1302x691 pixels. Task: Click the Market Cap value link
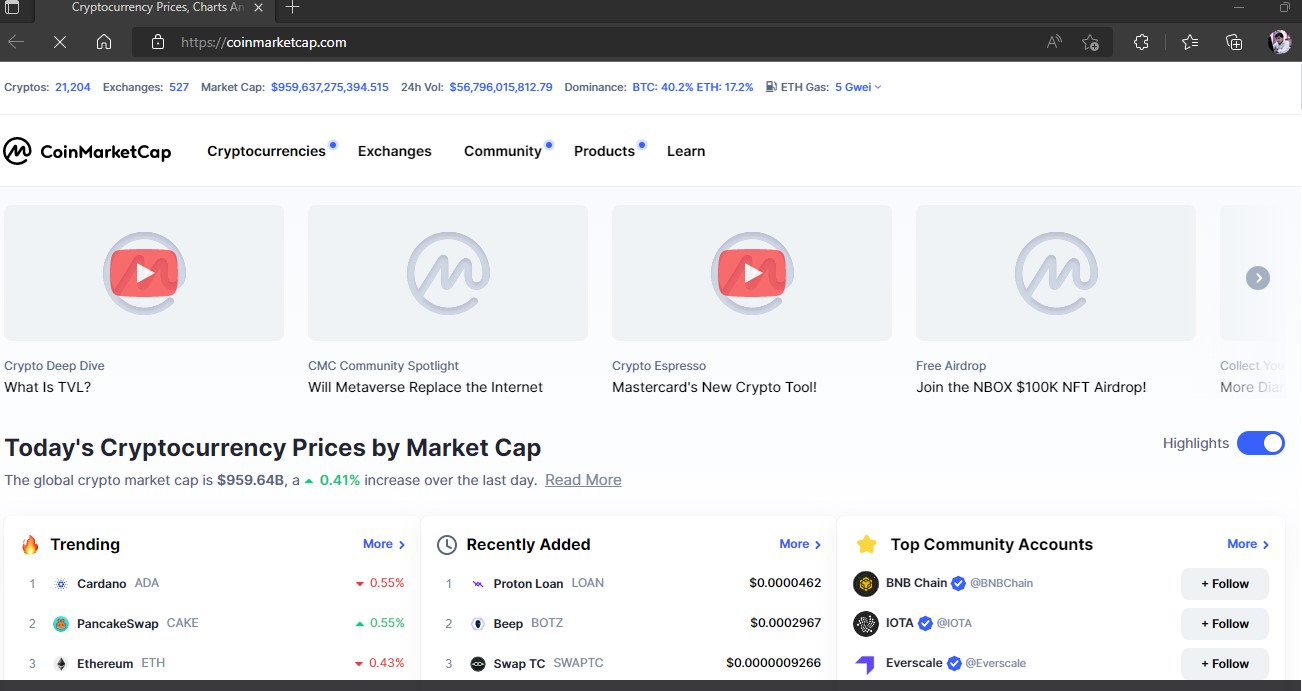point(330,87)
